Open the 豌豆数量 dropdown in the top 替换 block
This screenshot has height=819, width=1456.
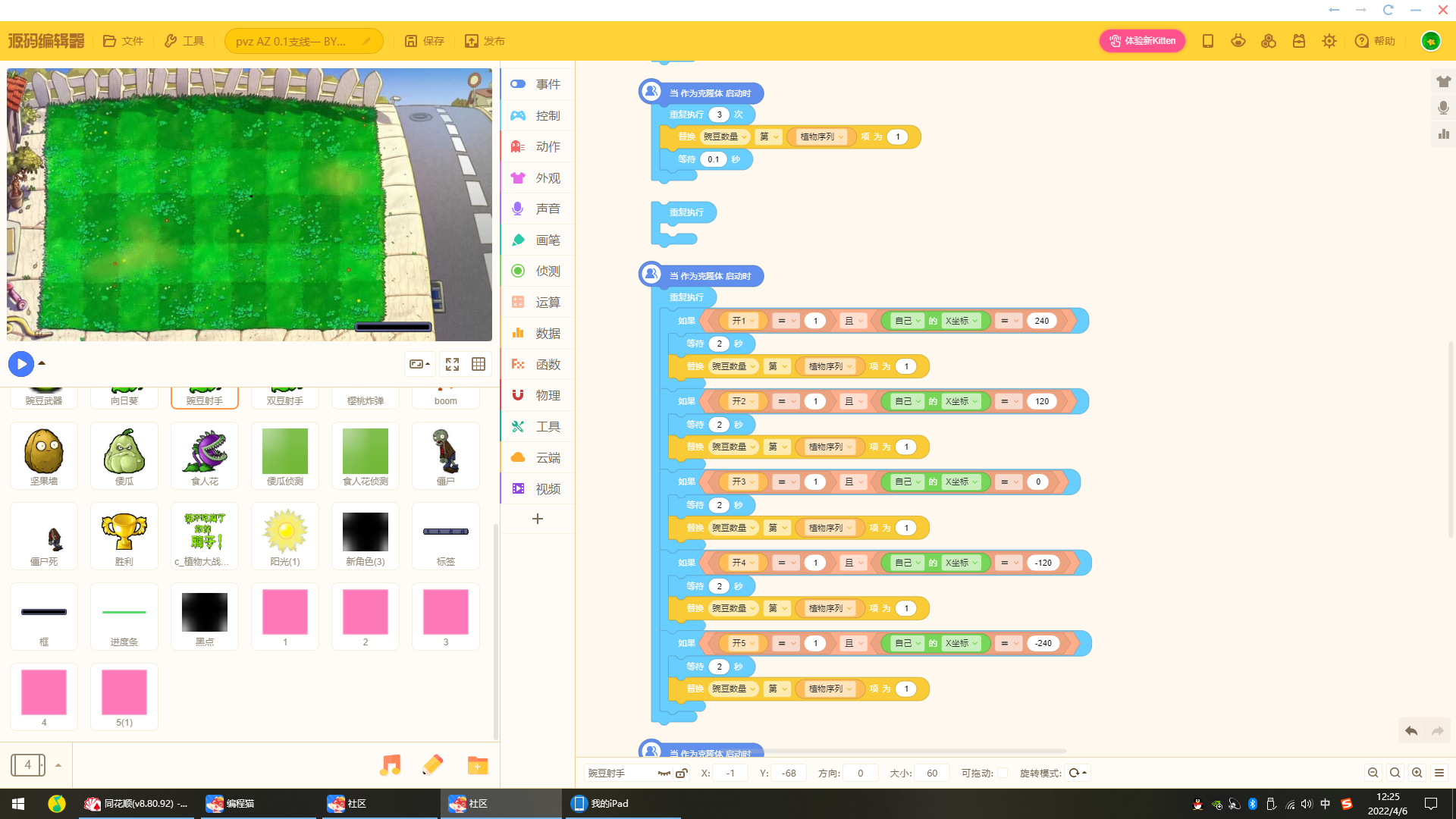pos(724,137)
